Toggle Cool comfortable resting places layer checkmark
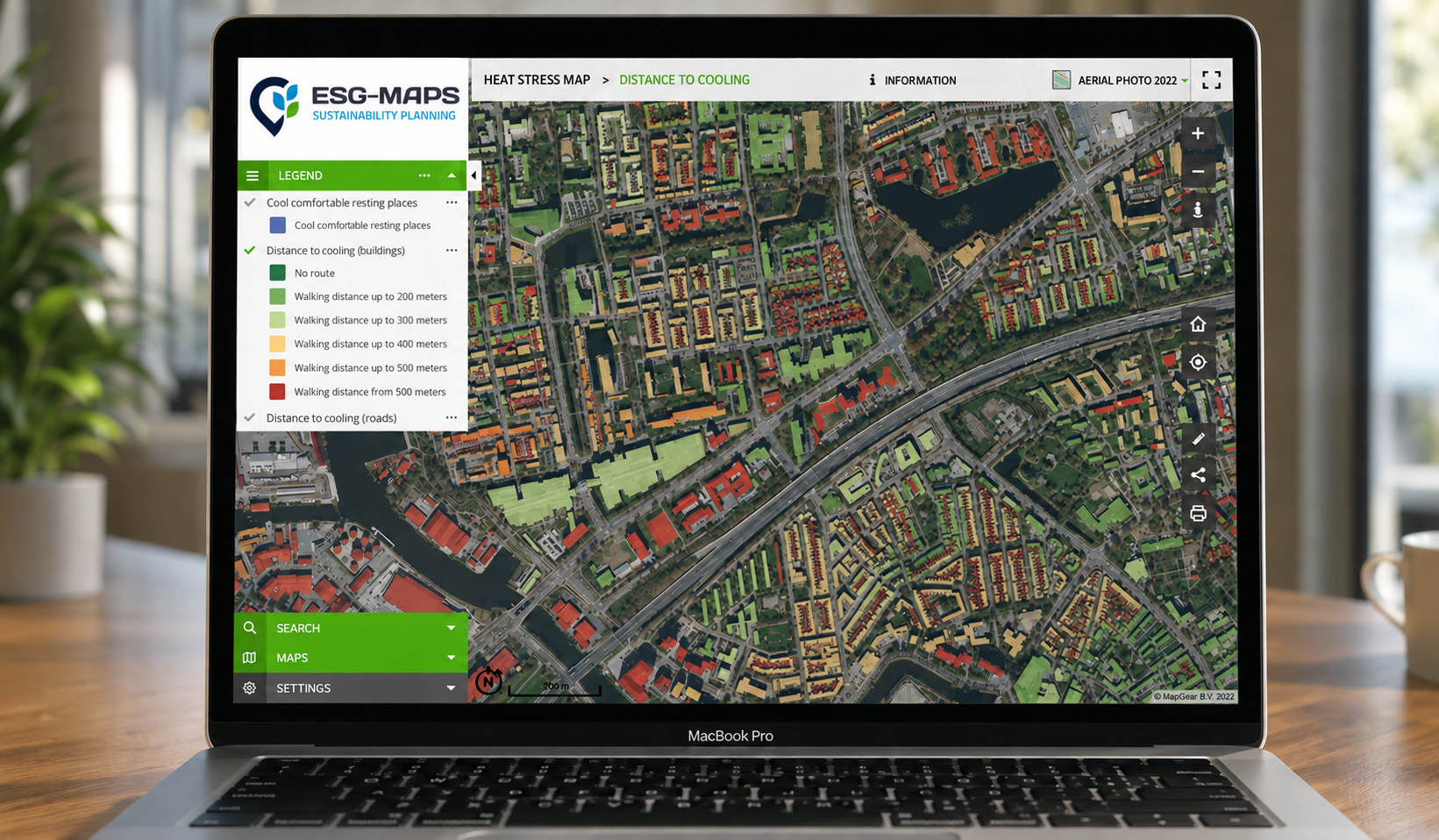 click(x=250, y=203)
